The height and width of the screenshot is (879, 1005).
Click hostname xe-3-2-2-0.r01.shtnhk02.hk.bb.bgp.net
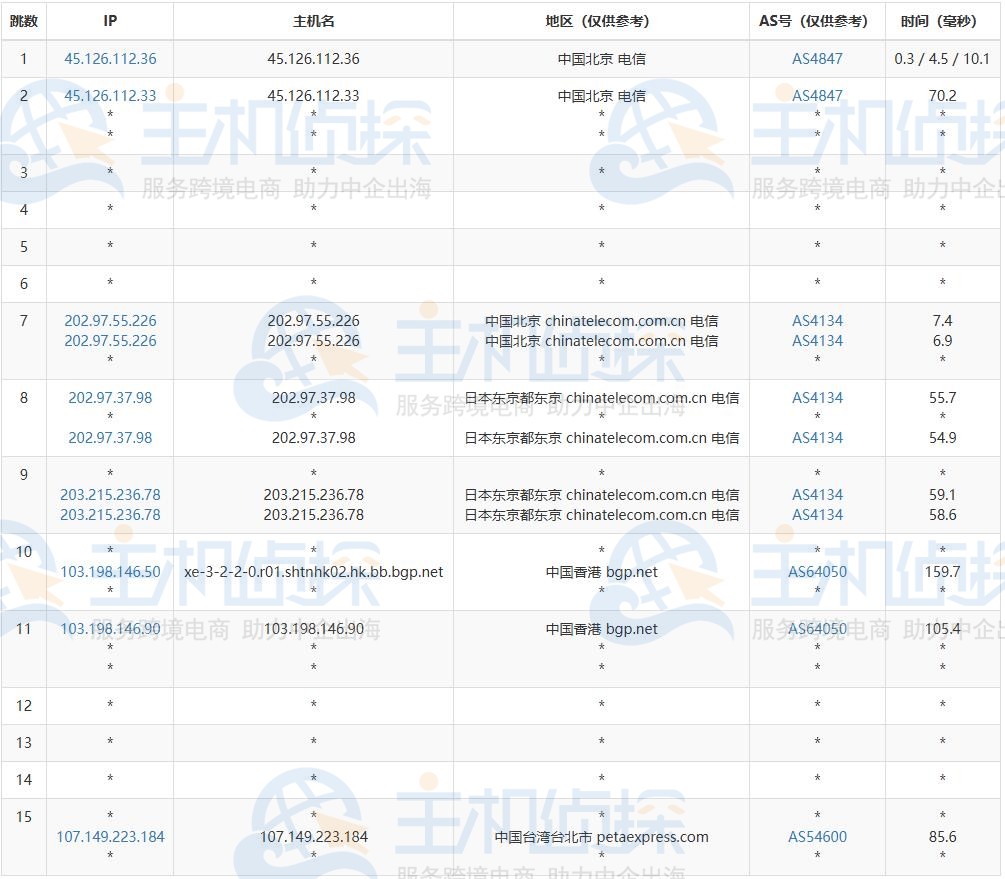(313, 572)
